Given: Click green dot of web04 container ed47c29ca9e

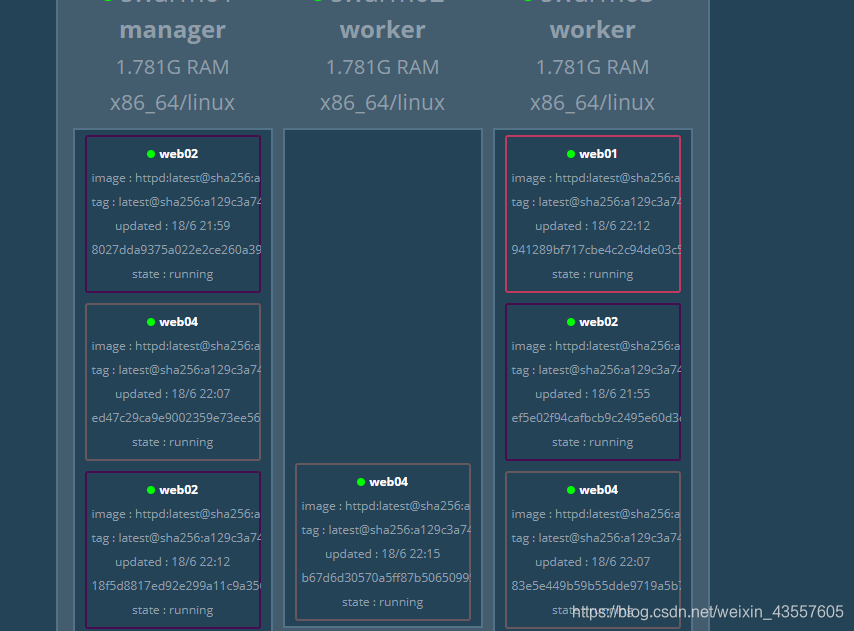Looking at the screenshot, I should pyautogui.click(x=151, y=322).
